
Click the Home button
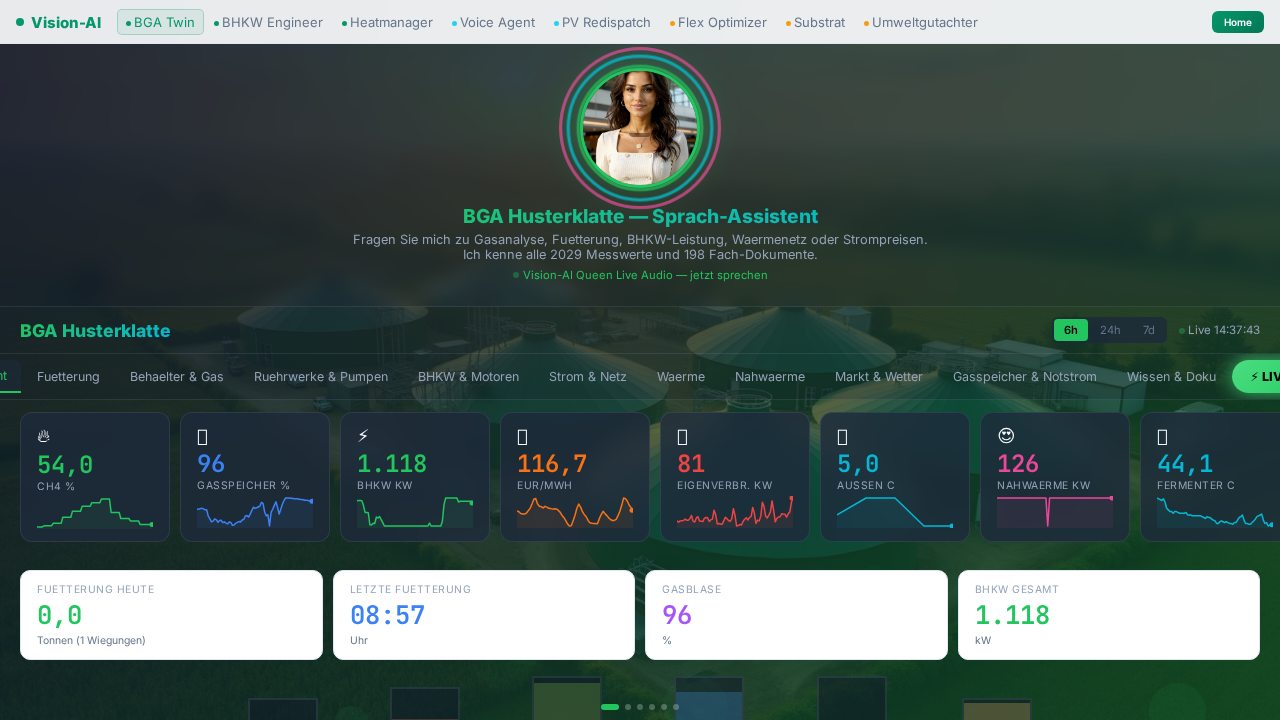click(x=1237, y=22)
